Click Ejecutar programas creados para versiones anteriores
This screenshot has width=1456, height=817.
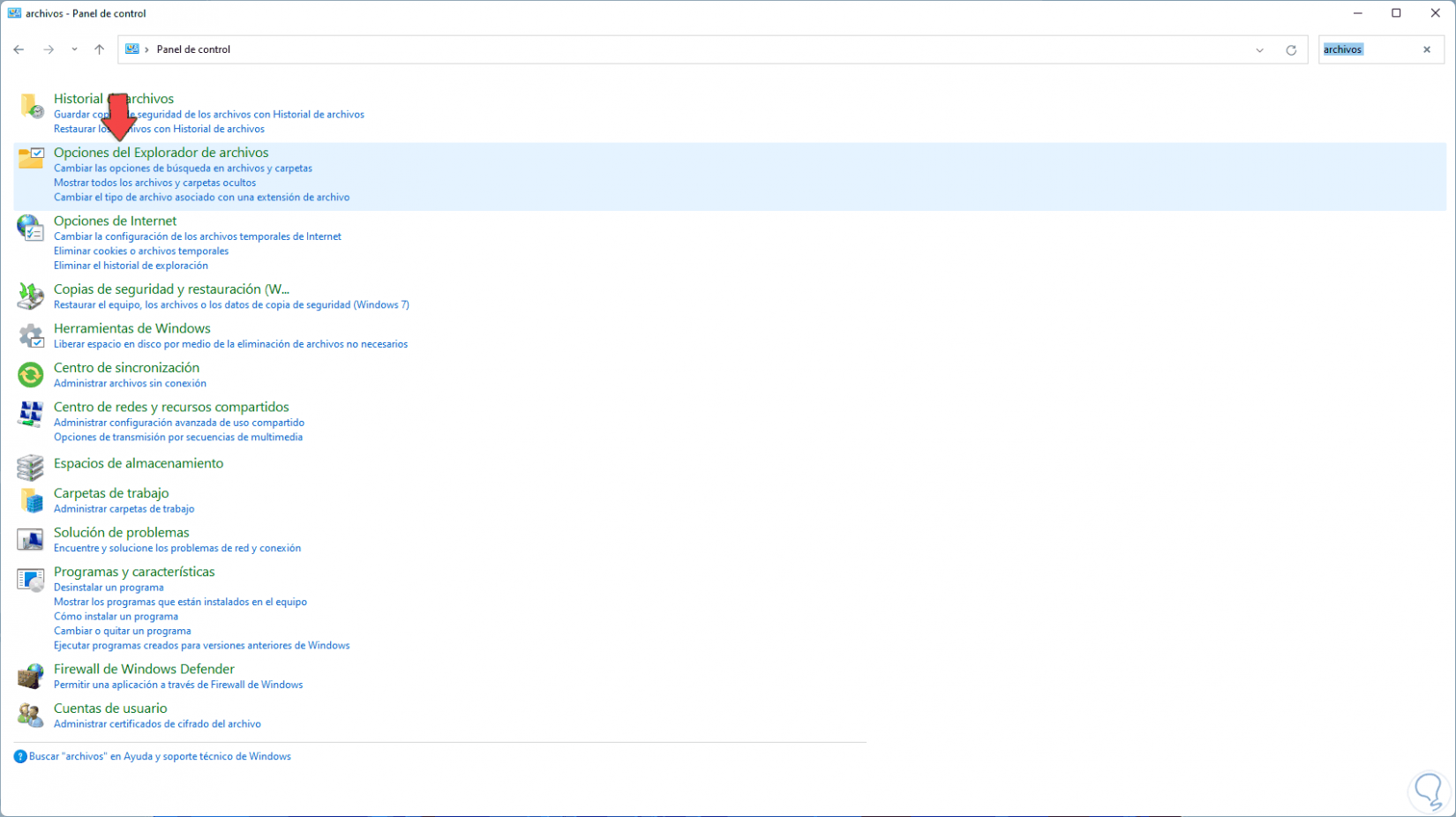(x=201, y=646)
